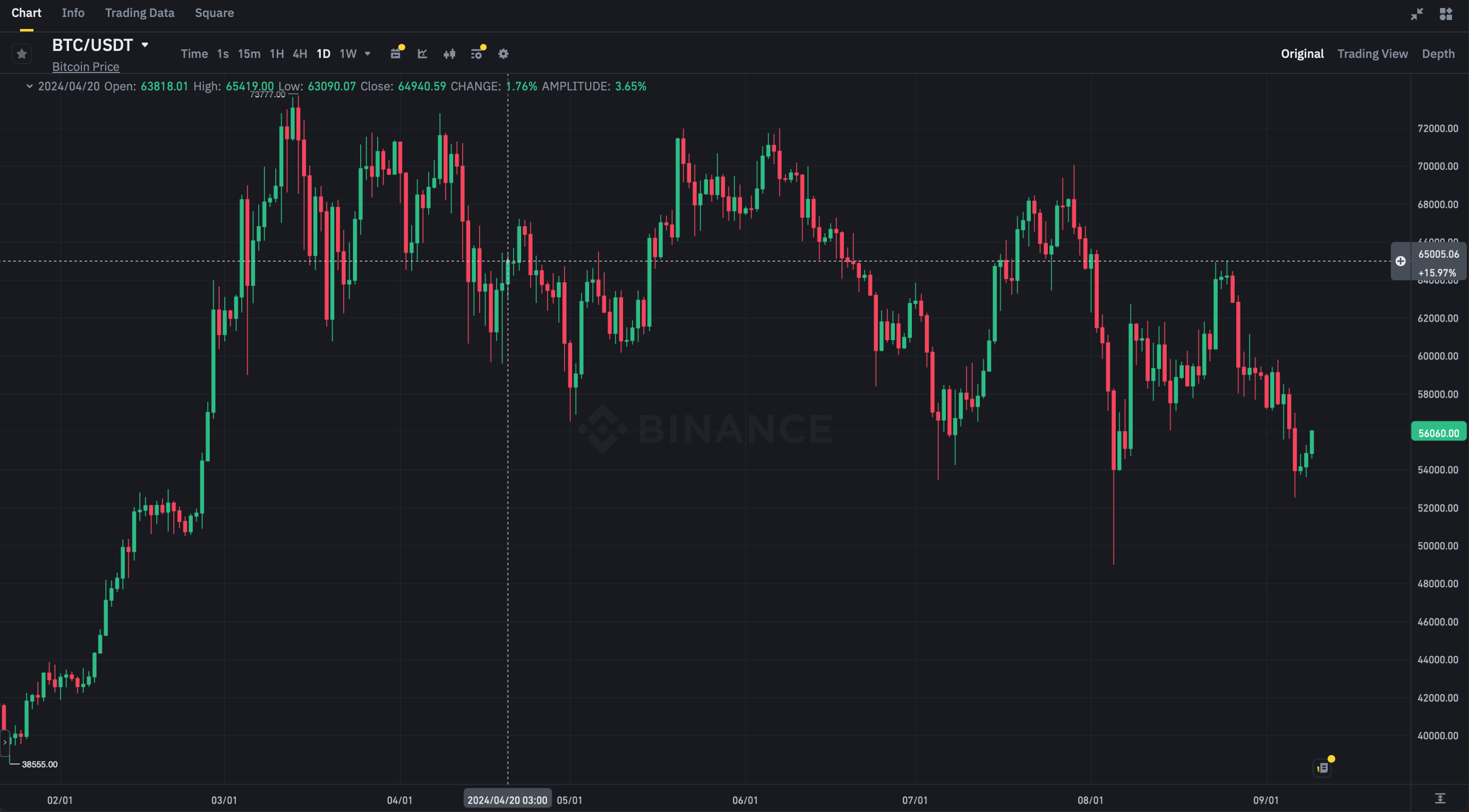
Task: Open the technical indicators chart icon
Action: point(423,53)
